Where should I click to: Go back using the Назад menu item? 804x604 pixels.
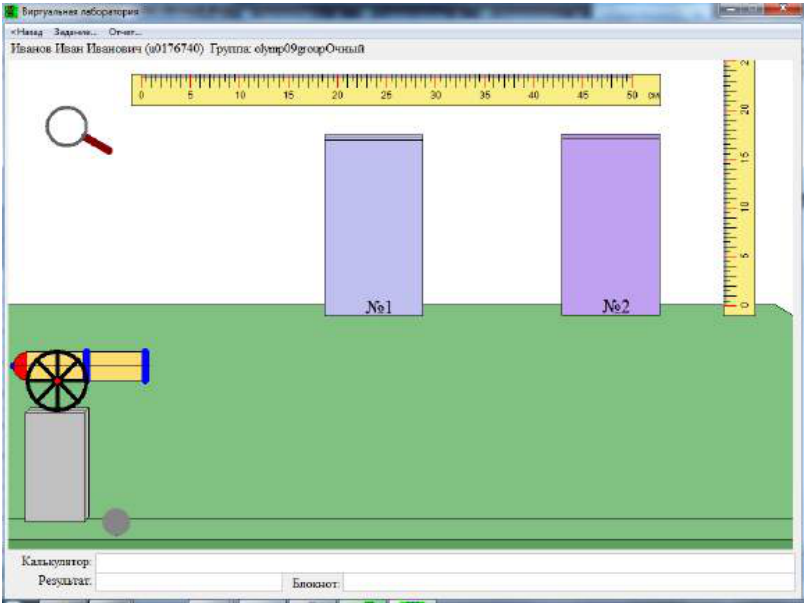27,32
